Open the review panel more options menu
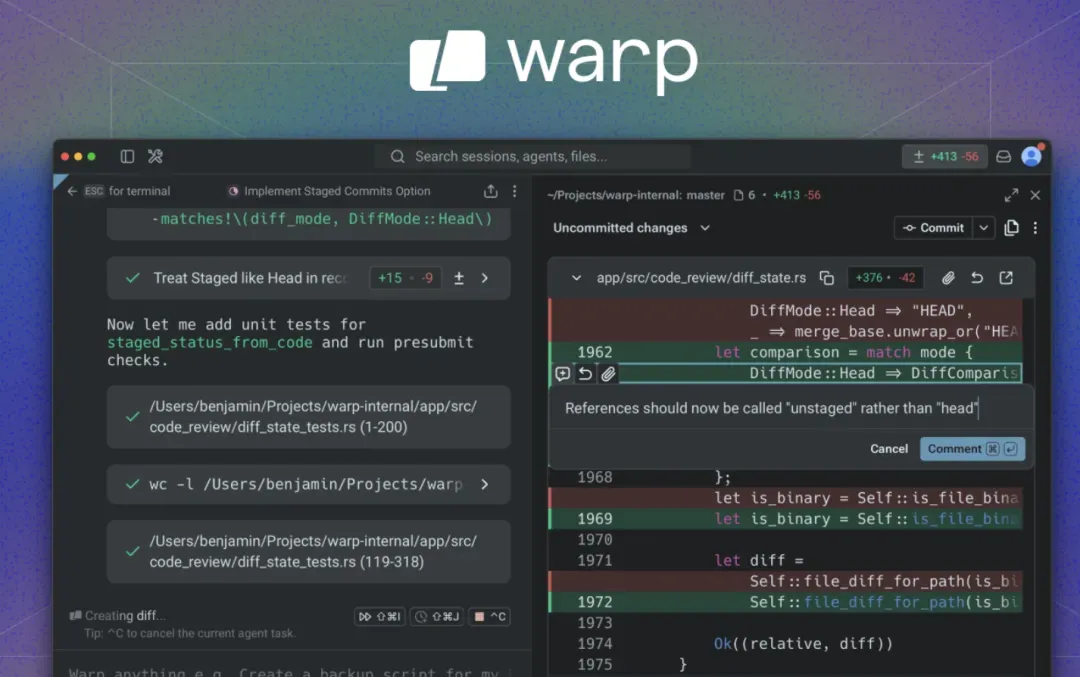 click(x=1035, y=228)
